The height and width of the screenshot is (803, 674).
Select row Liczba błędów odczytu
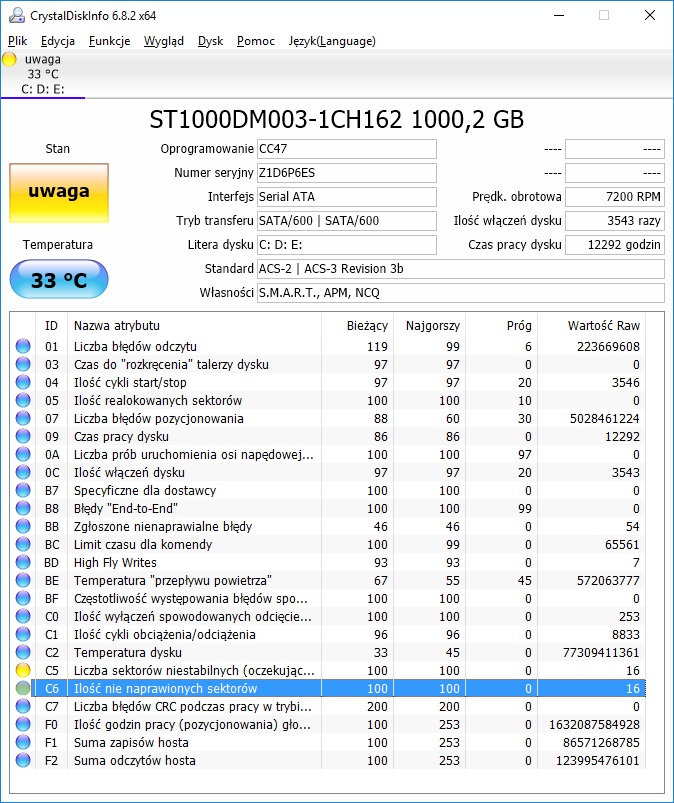(x=328, y=346)
